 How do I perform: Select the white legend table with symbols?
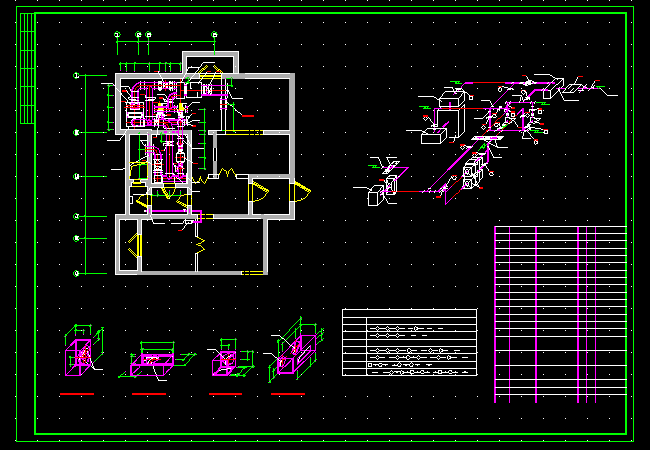point(409,343)
